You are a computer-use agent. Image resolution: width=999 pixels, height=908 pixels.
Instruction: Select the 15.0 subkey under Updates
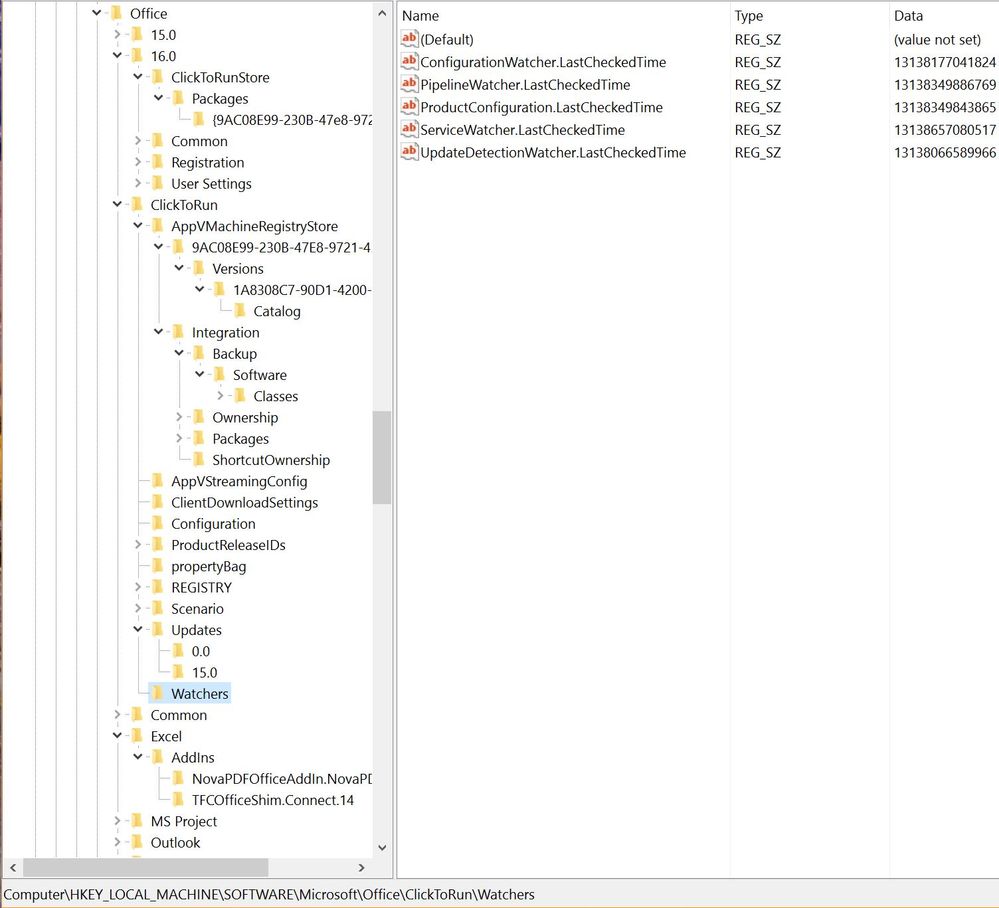(x=205, y=672)
